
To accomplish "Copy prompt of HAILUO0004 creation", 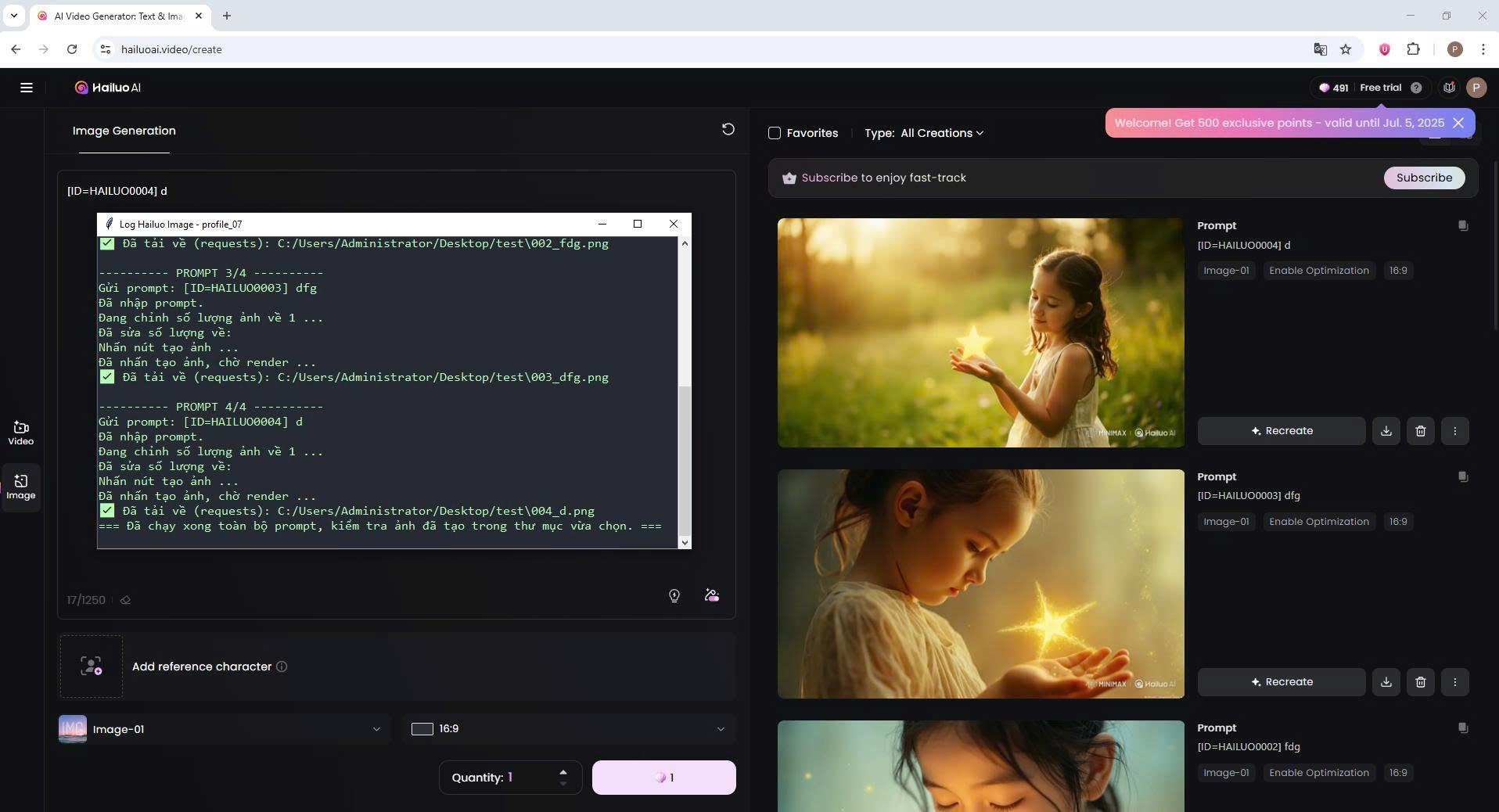I will (1463, 226).
